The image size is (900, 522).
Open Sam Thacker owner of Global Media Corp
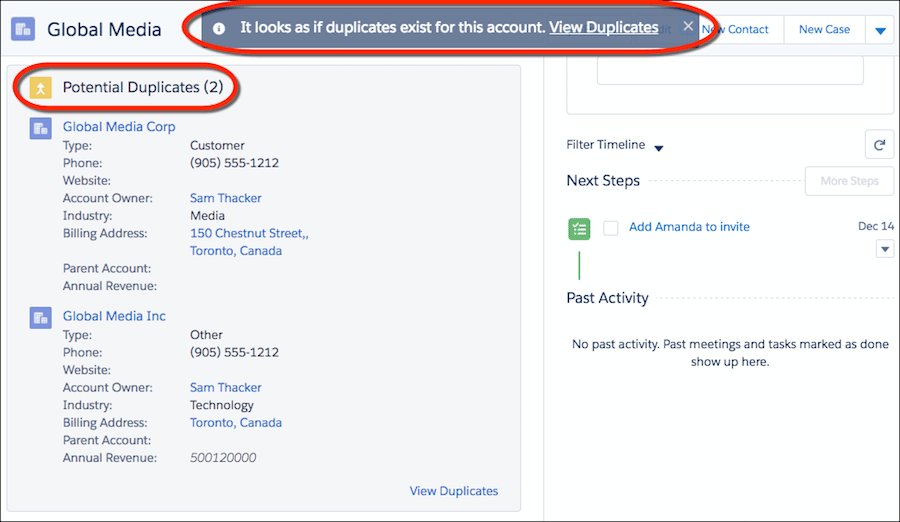226,198
